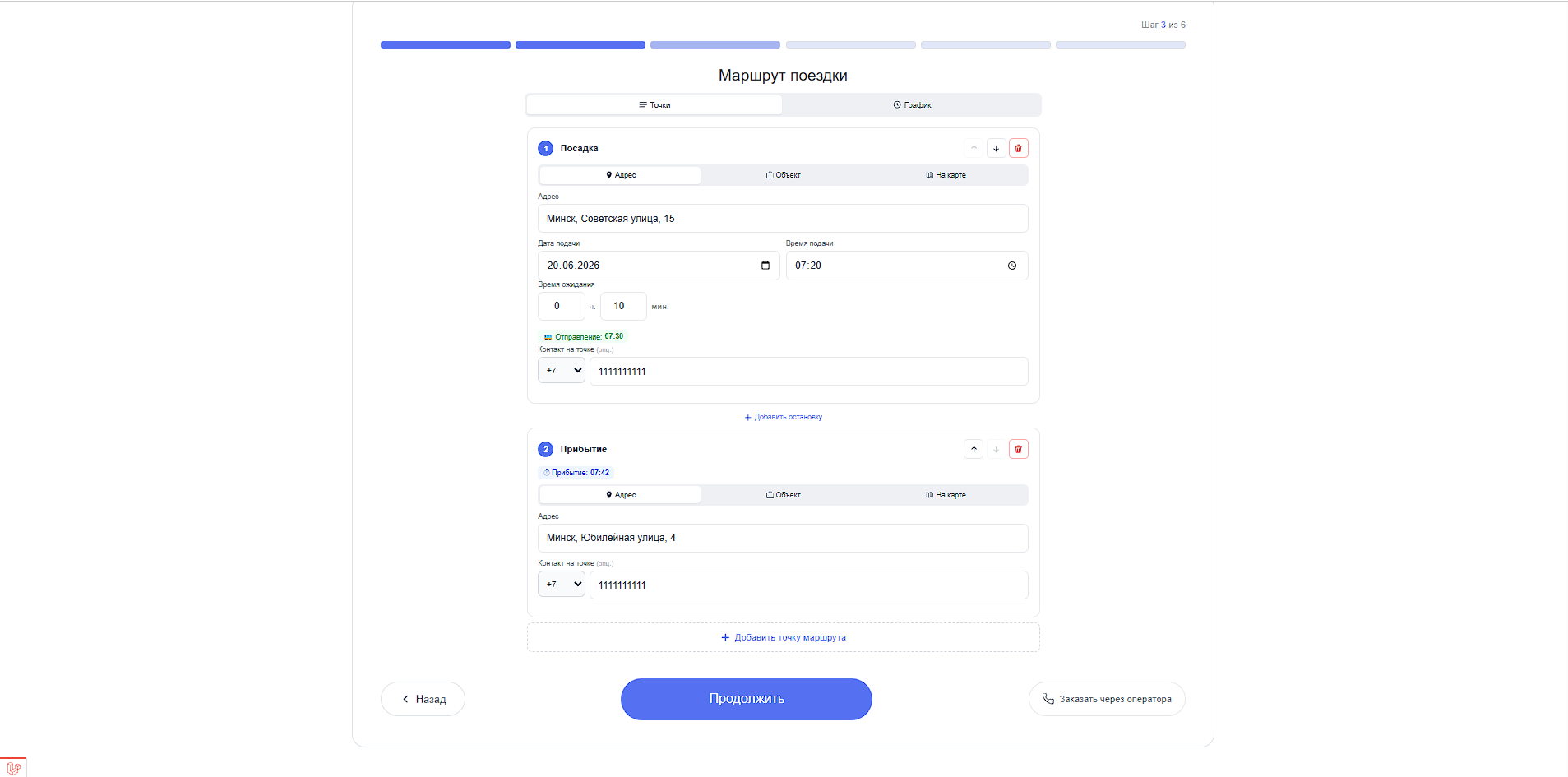Image resolution: width=1568 pixels, height=777 pixels.
Task: Click address field with Юбилейная улица, 4
Action: [x=783, y=538]
